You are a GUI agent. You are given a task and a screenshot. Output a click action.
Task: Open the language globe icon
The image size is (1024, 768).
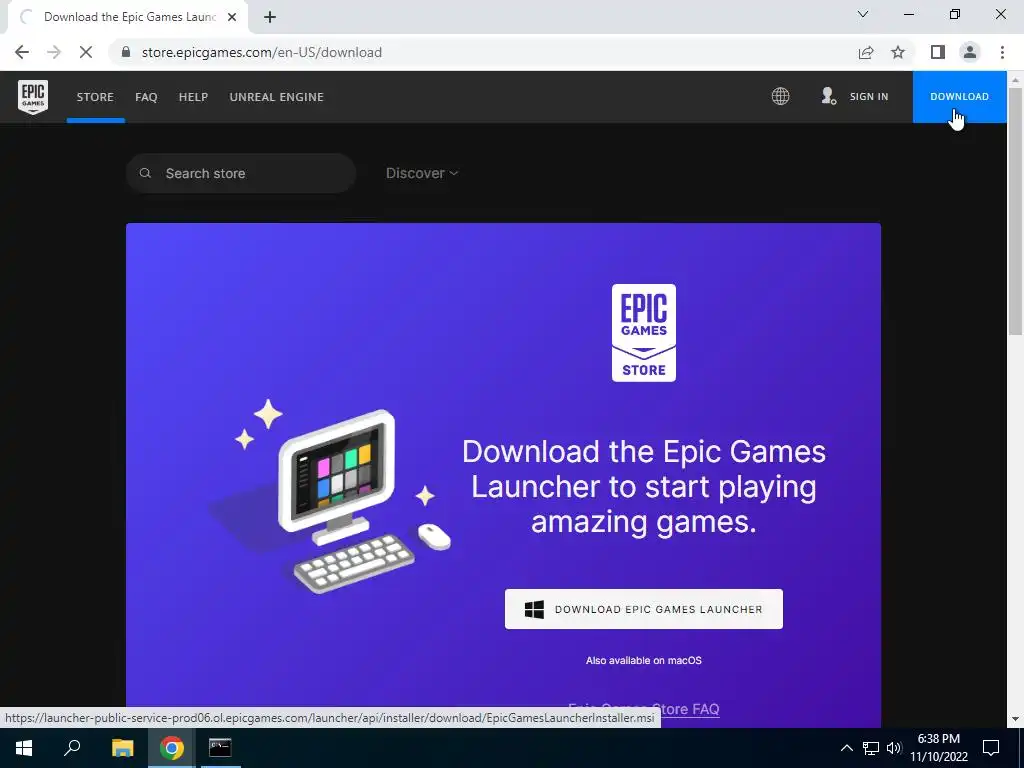(x=780, y=97)
